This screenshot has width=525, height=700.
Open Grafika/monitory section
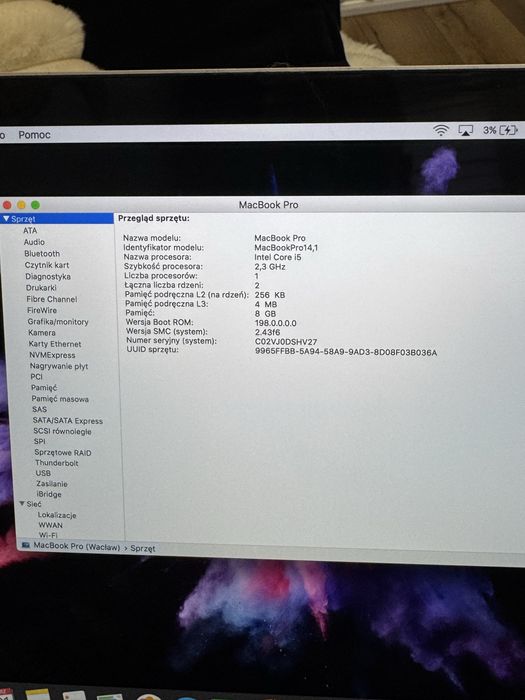pos(58,321)
